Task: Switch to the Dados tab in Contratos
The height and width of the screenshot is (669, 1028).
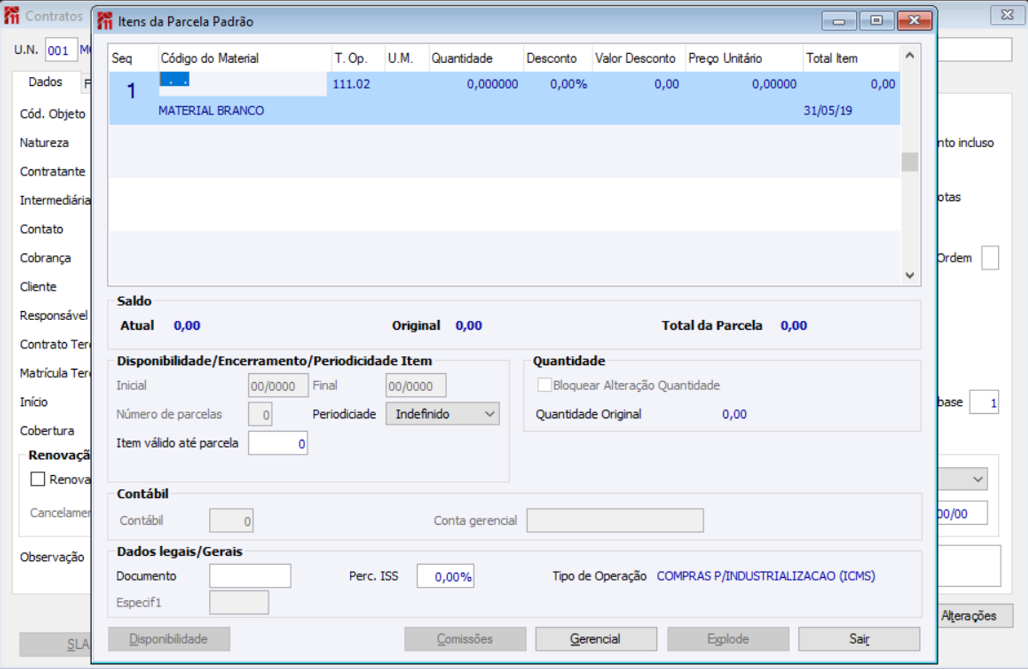Action: point(45,82)
